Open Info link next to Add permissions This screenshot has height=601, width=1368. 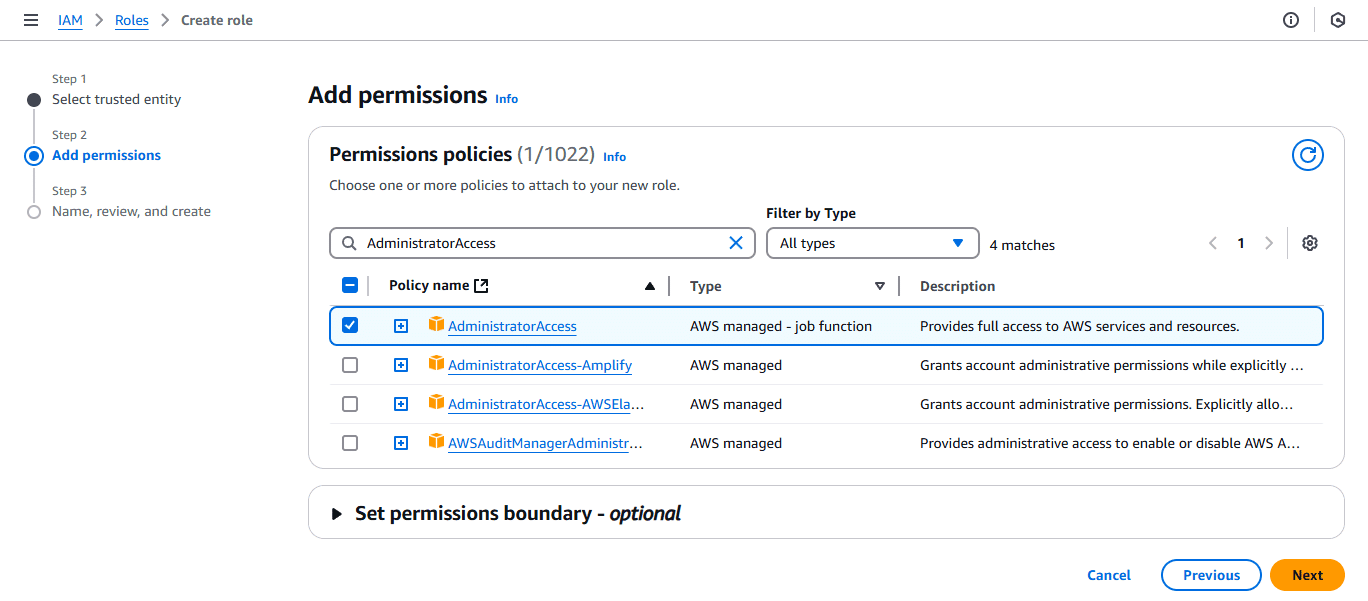[507, 99]
